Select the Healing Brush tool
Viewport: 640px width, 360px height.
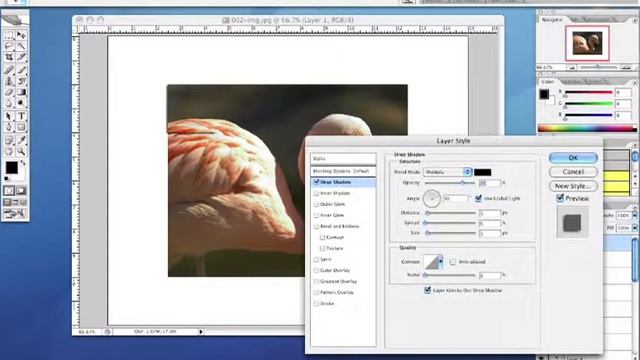tap(9, 69)
